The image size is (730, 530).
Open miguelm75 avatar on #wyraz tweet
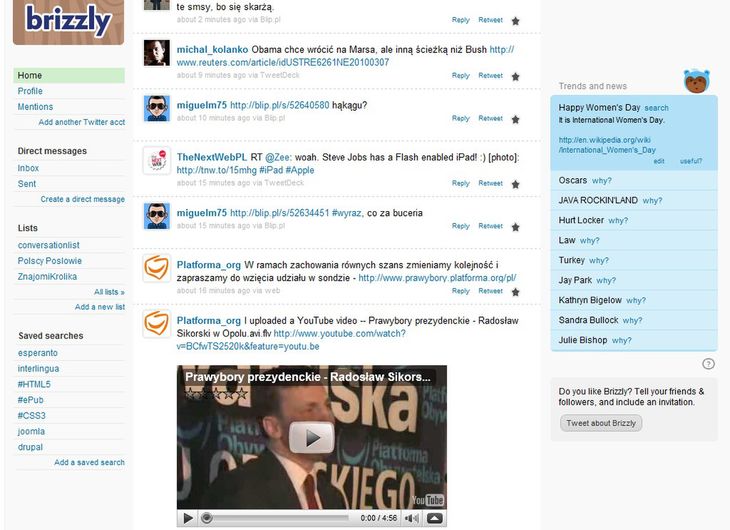pyautogui.click(x=156, y=216)
